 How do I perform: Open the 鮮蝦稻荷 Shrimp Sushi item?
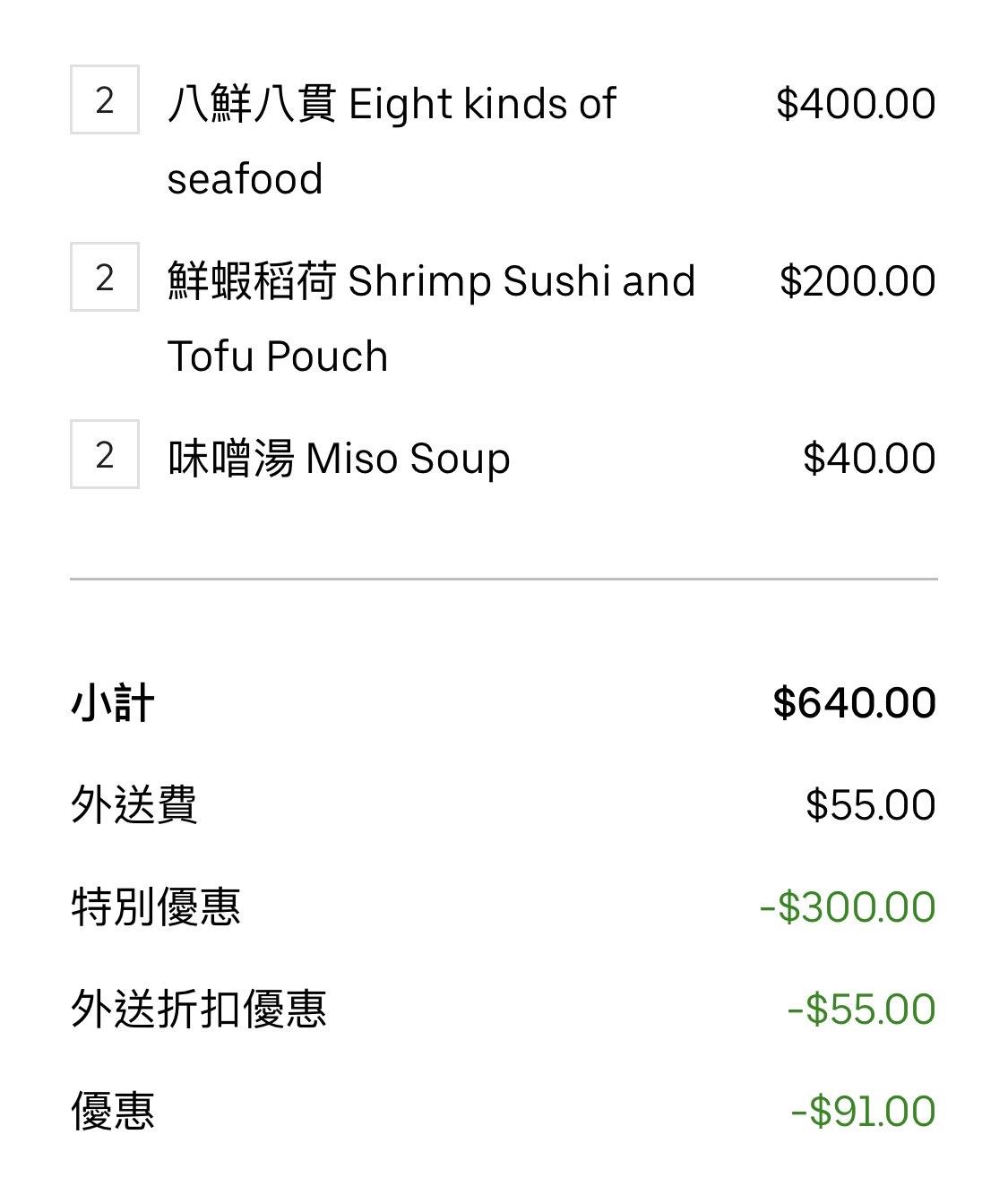pyautogui.click(x=431, y=318)
